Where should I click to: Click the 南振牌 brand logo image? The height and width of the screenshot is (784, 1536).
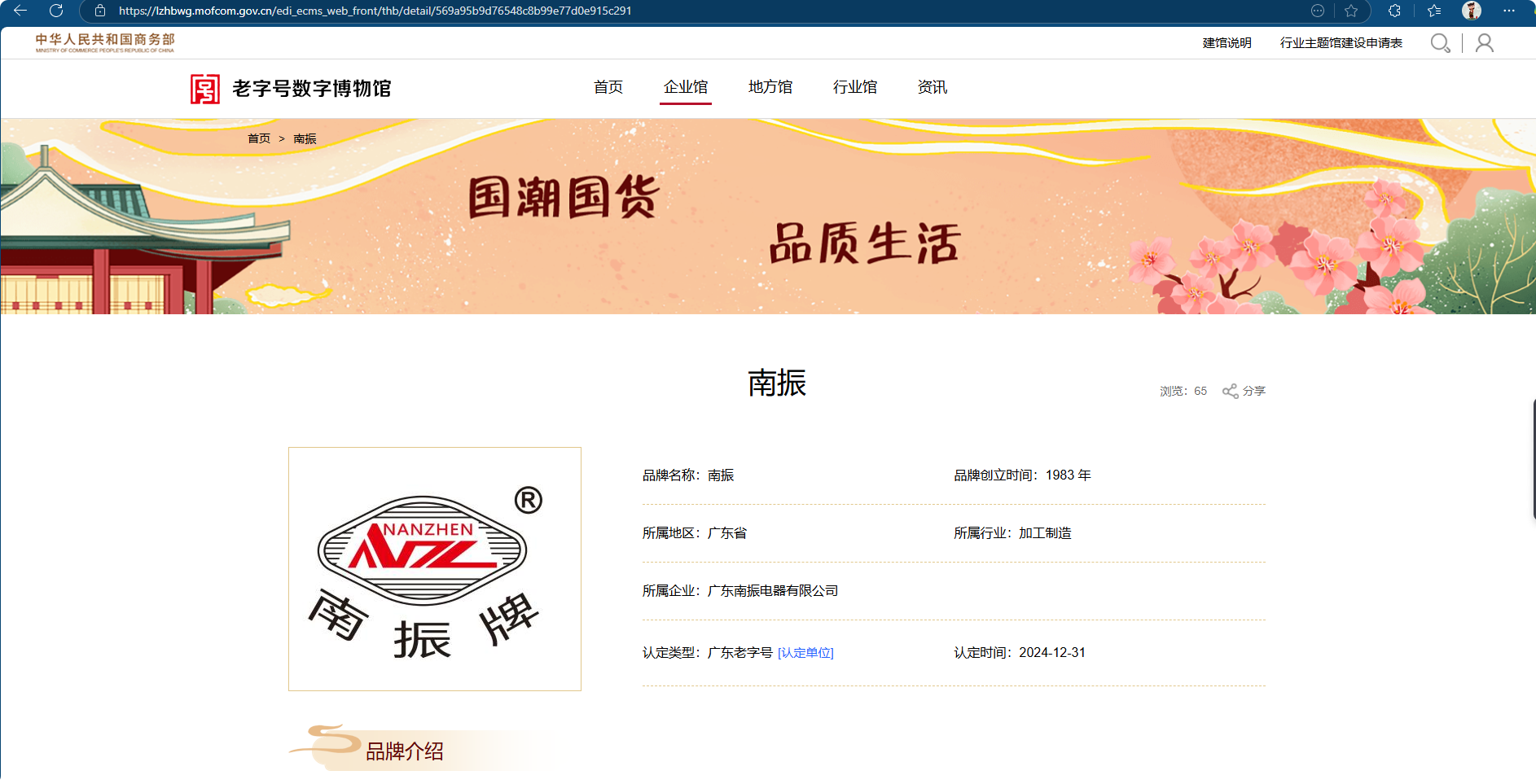pyautogui.click(x=435, y=569)
